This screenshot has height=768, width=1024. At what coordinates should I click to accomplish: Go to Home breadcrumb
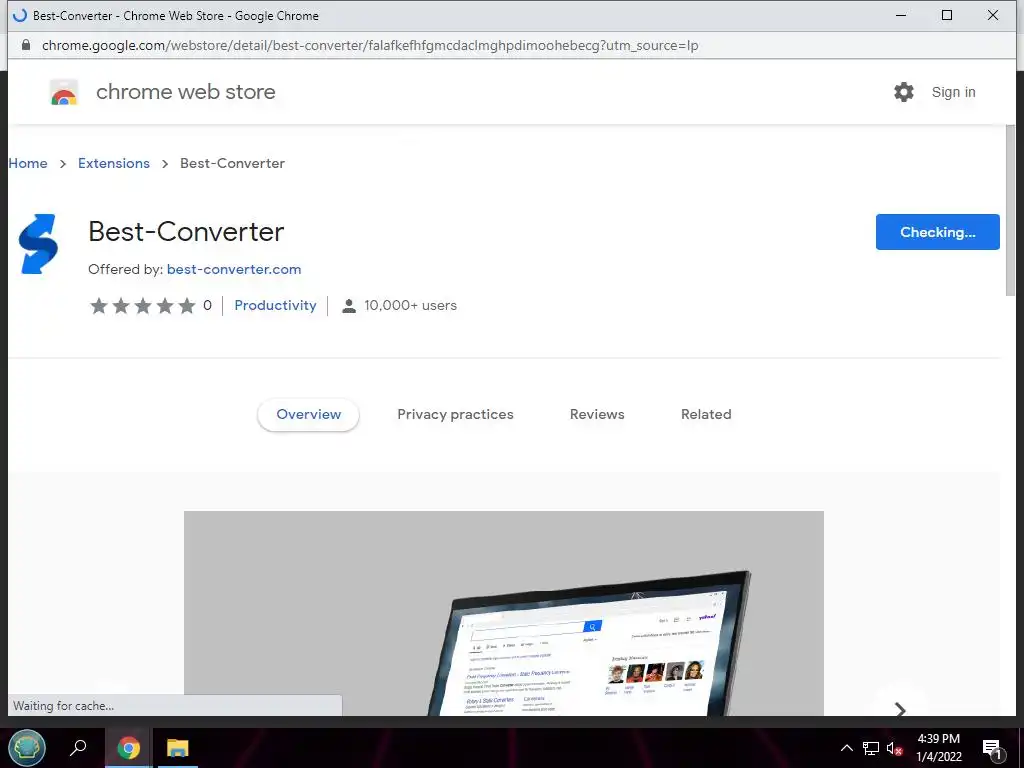28,163
